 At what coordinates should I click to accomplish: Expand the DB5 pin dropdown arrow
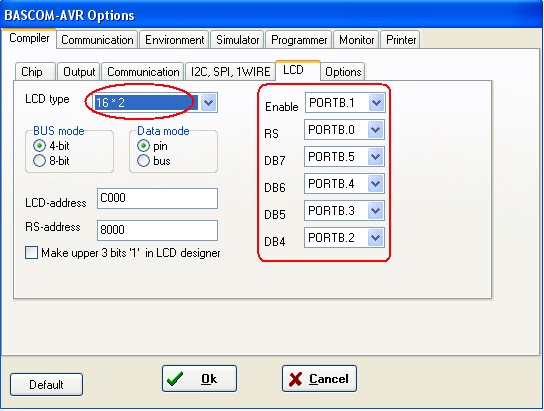click(376, 211)
